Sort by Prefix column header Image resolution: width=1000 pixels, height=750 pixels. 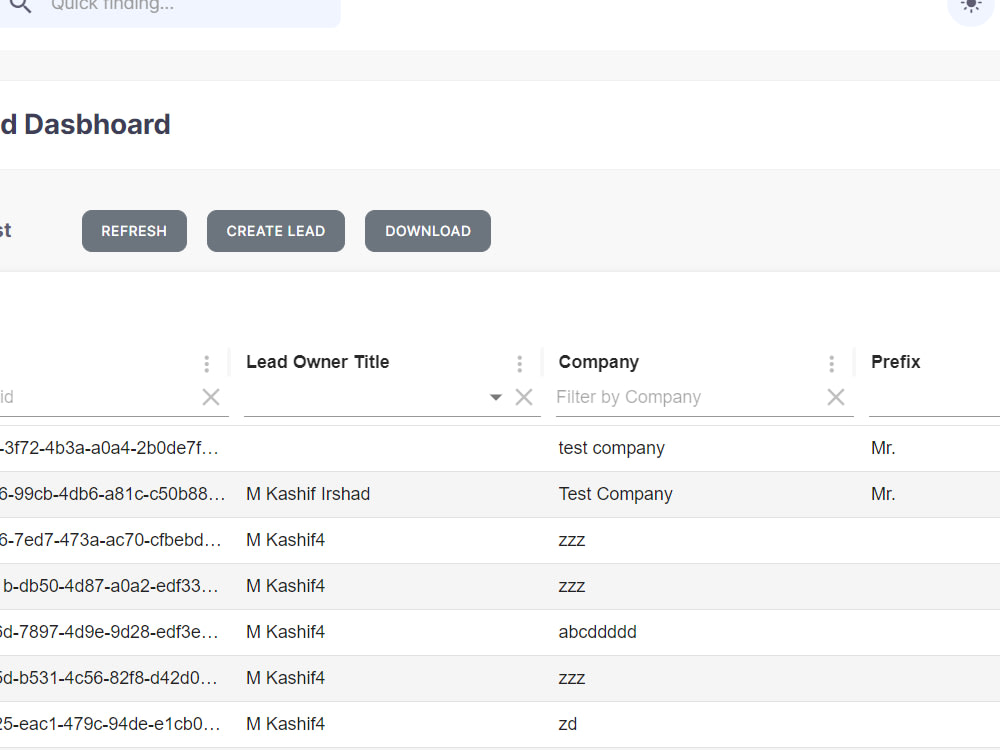[x=895, y=362]
